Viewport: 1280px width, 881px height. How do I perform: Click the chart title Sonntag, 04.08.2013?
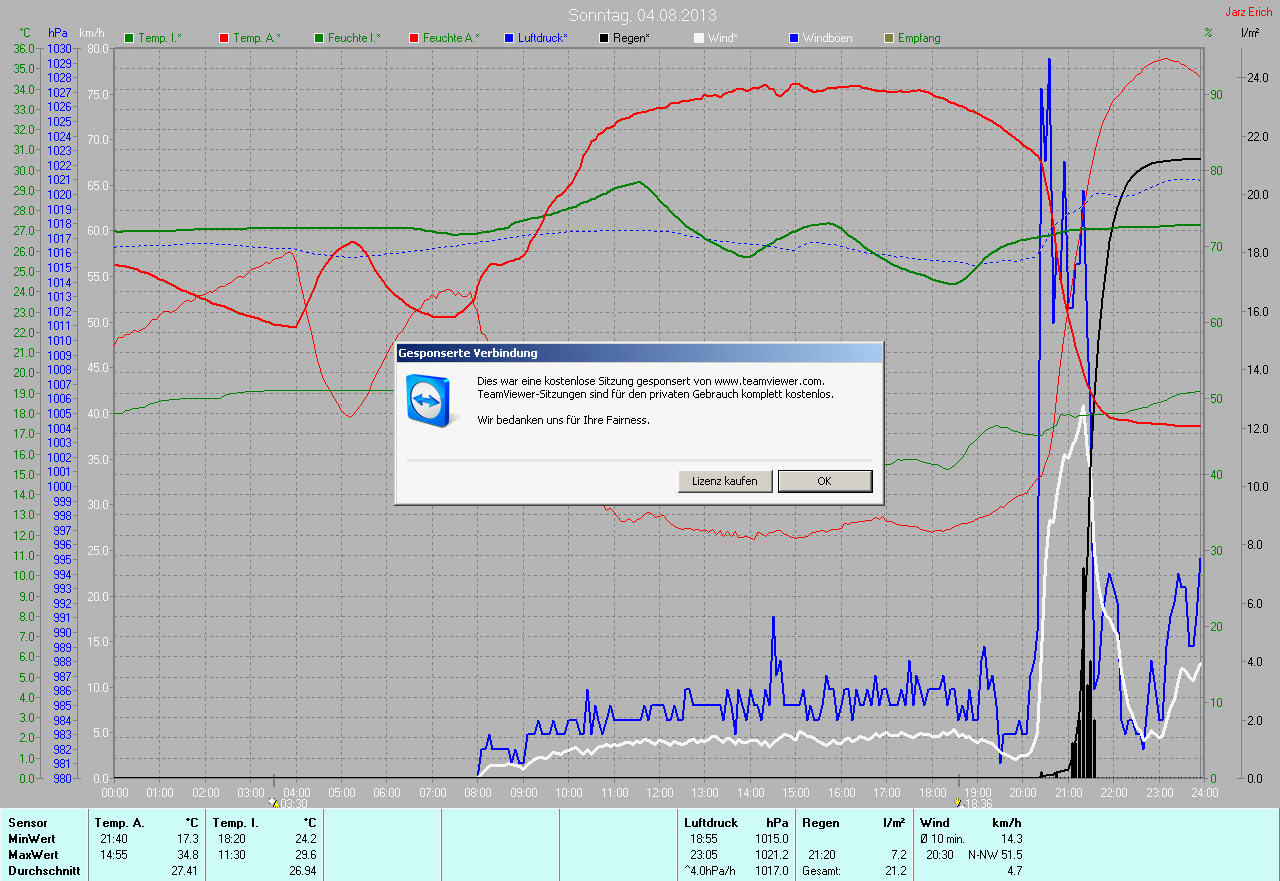(642, 15)
